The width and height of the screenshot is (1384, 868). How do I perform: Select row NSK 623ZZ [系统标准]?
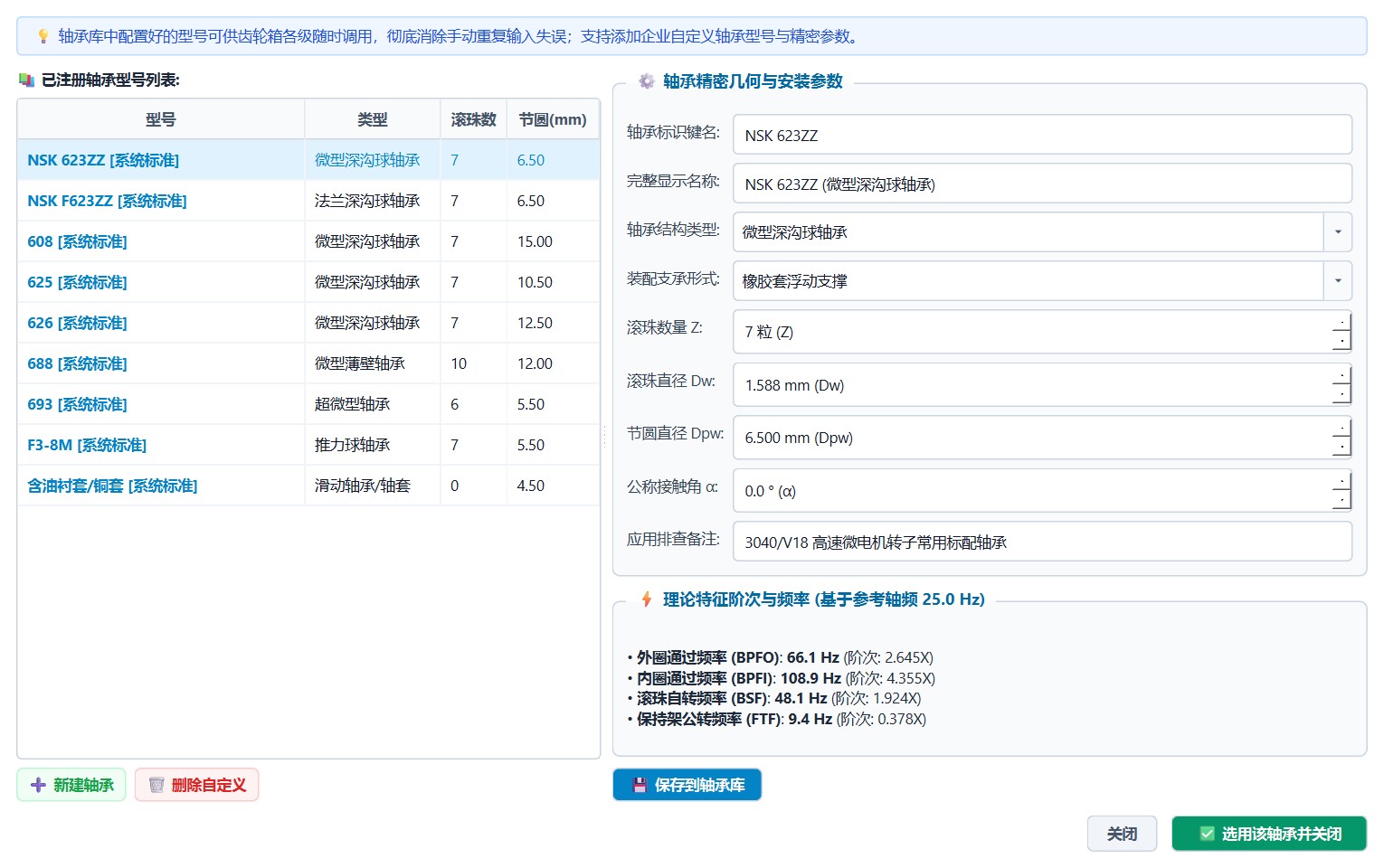[x=308, y=160]
